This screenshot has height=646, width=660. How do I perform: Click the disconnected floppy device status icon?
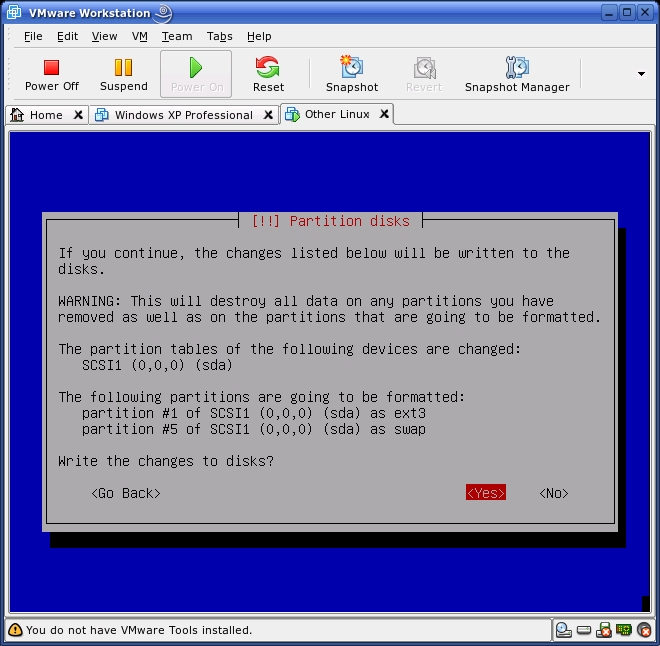(x=604, y=630)
